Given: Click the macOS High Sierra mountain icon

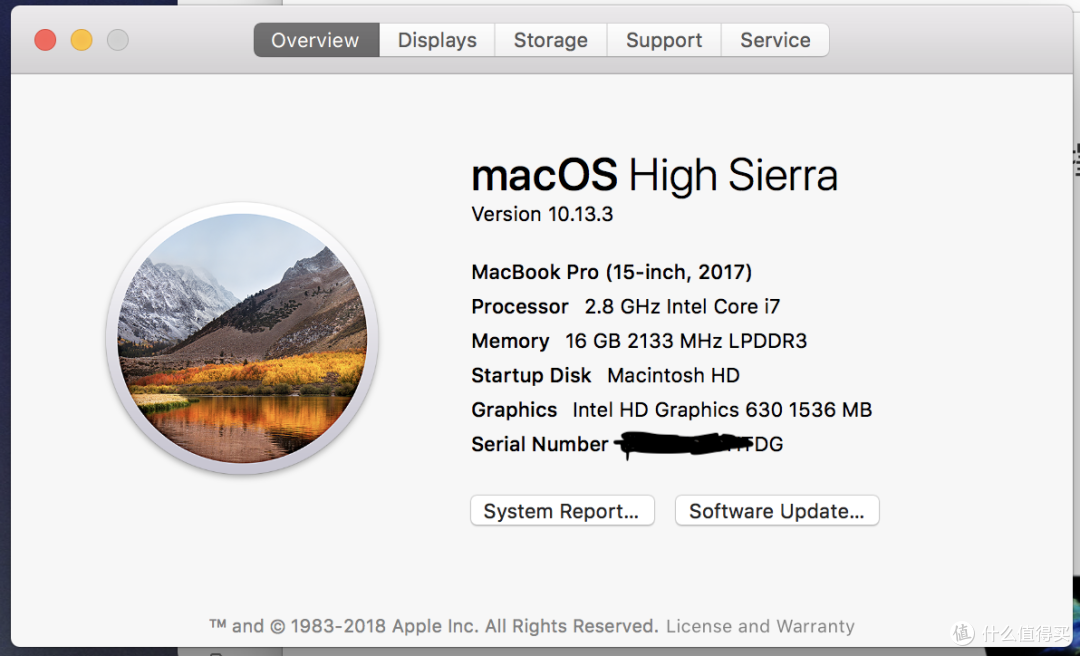Looking at the screenshot, I should click(242, 338).
